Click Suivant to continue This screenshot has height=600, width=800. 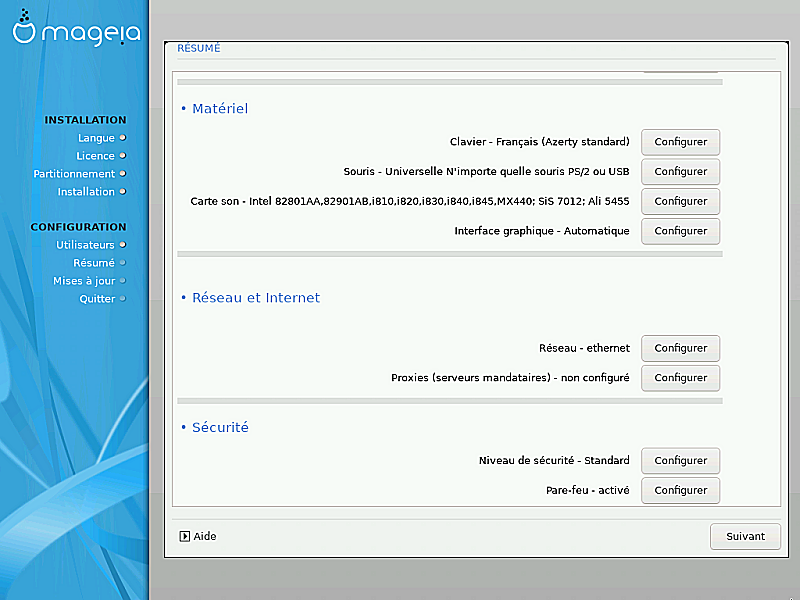(x=745, y=536)
